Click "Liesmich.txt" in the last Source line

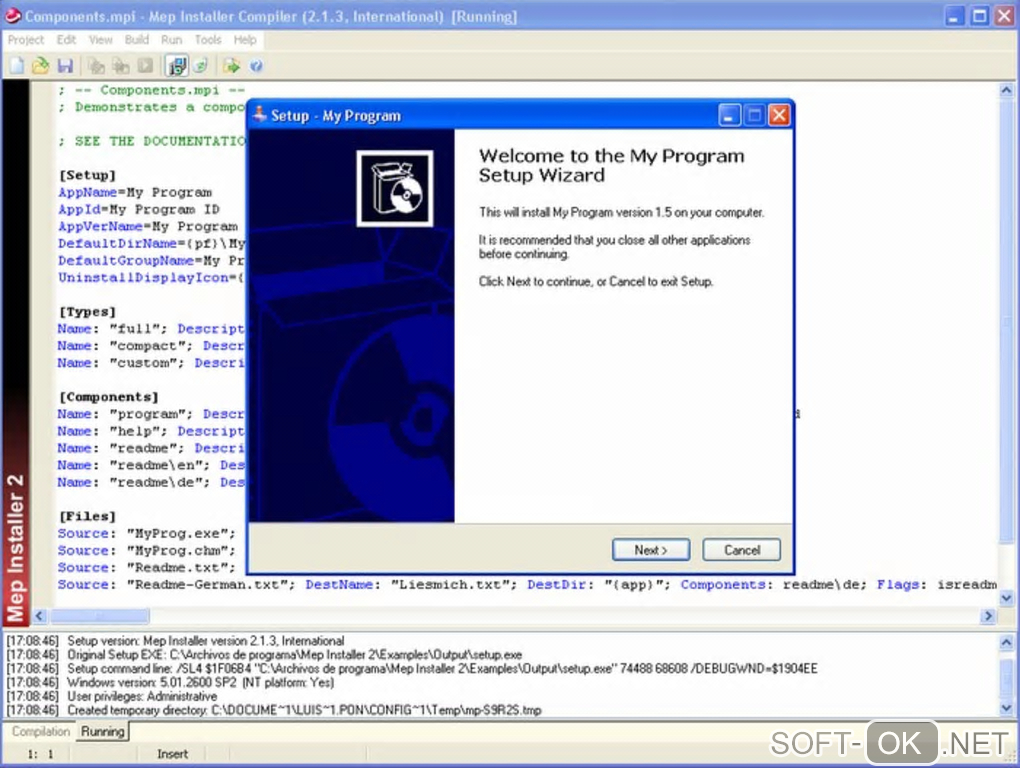[x=453, y=585]
